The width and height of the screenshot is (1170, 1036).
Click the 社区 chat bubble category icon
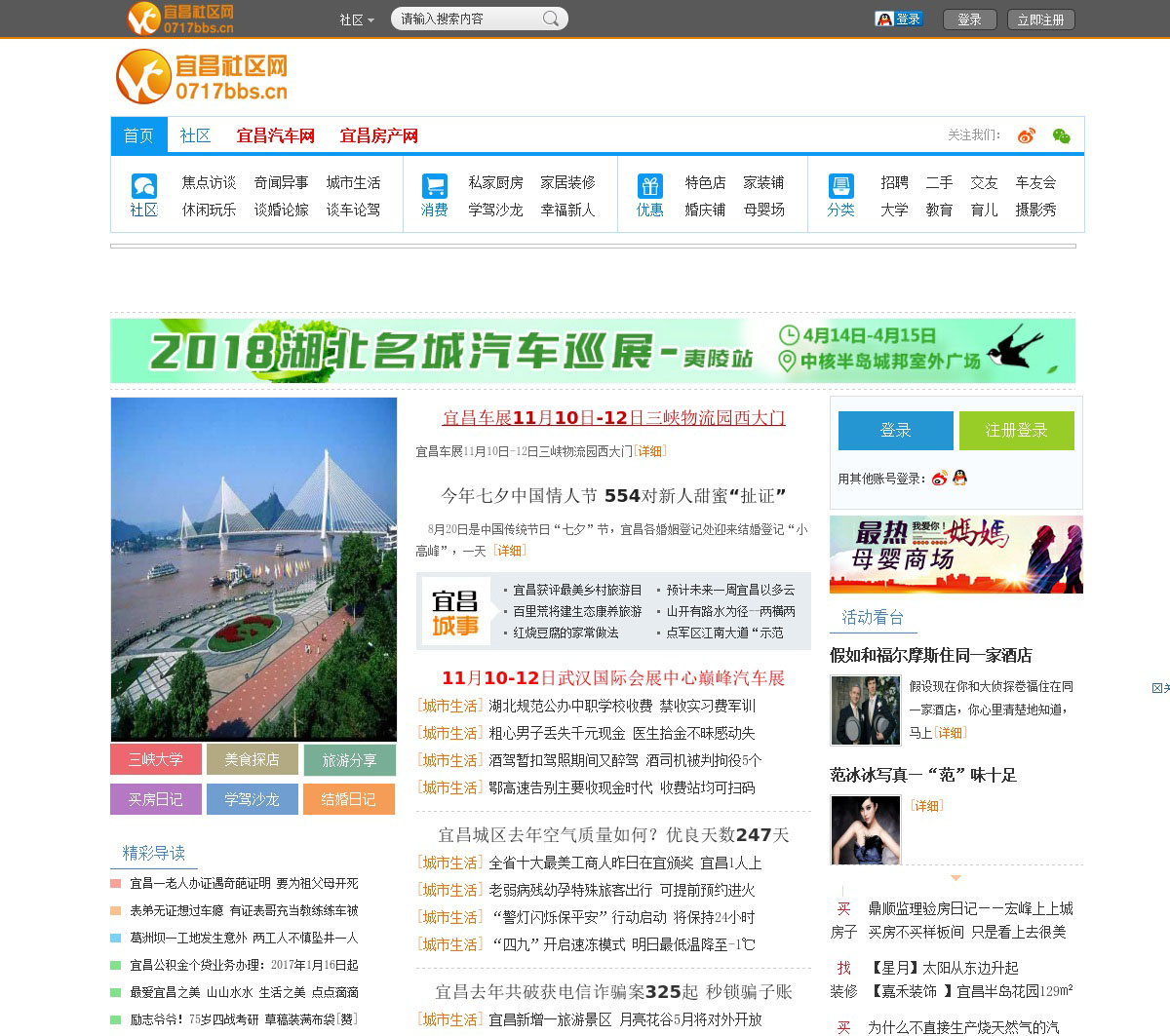(143, 185)
